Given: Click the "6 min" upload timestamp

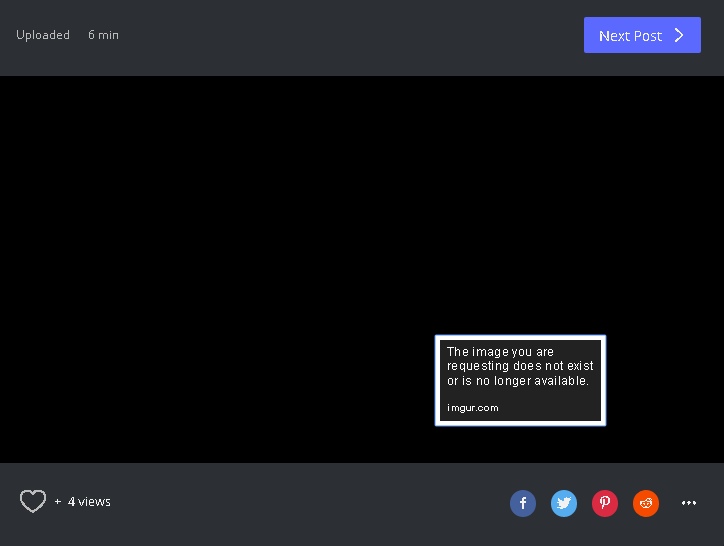Looking at the screenshot, I should click(103, 35).
